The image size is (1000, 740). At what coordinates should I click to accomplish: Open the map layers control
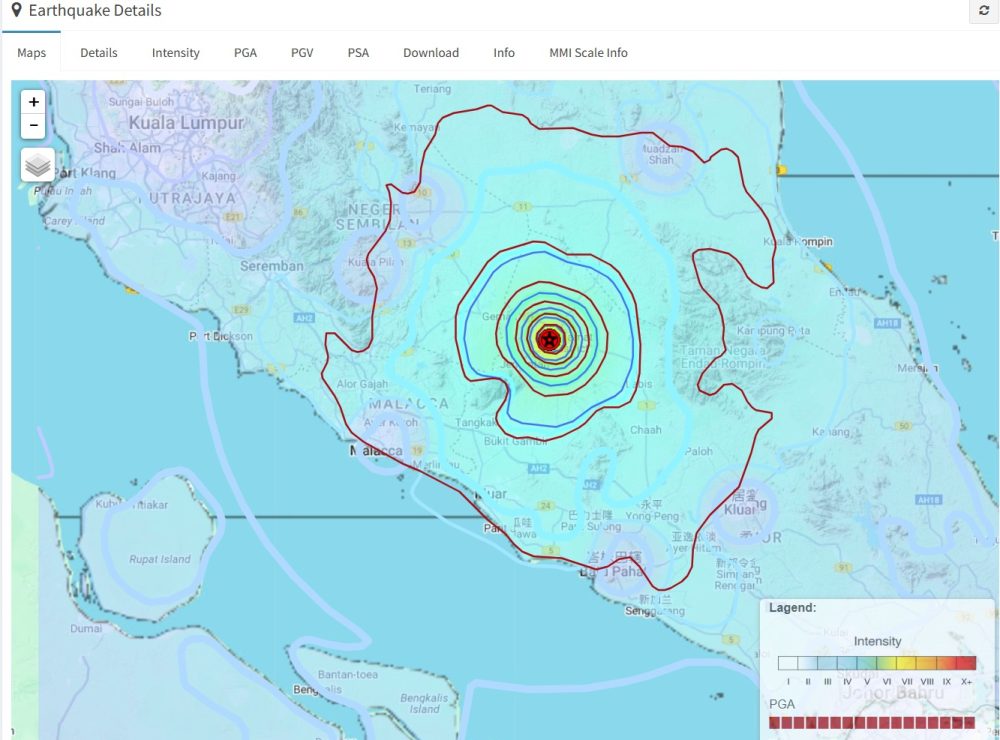pos(38,165)
